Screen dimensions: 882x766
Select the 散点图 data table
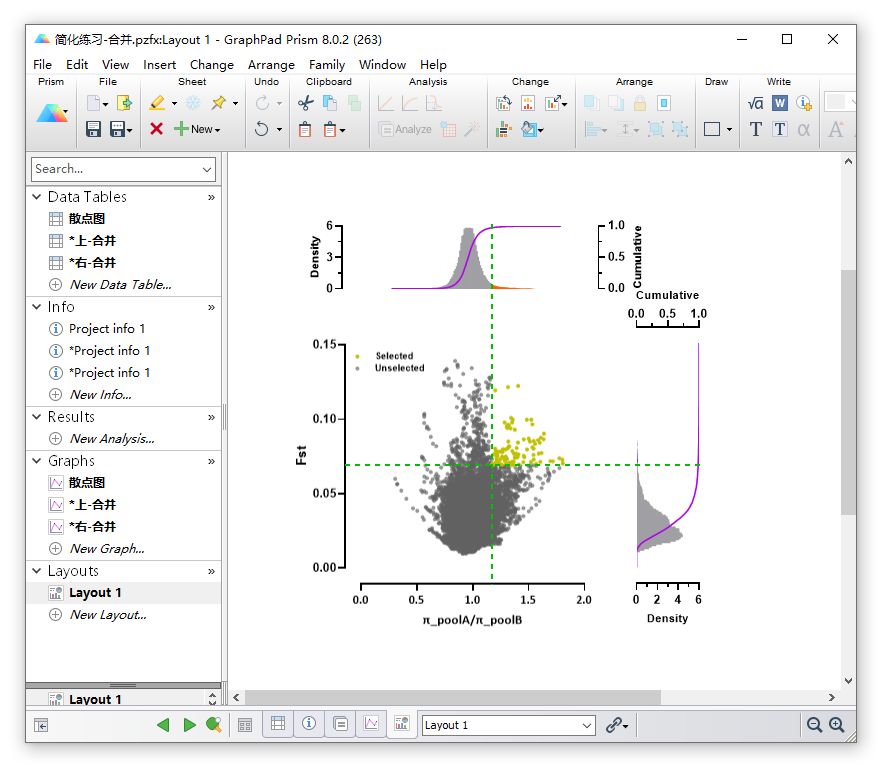point(87,219)
